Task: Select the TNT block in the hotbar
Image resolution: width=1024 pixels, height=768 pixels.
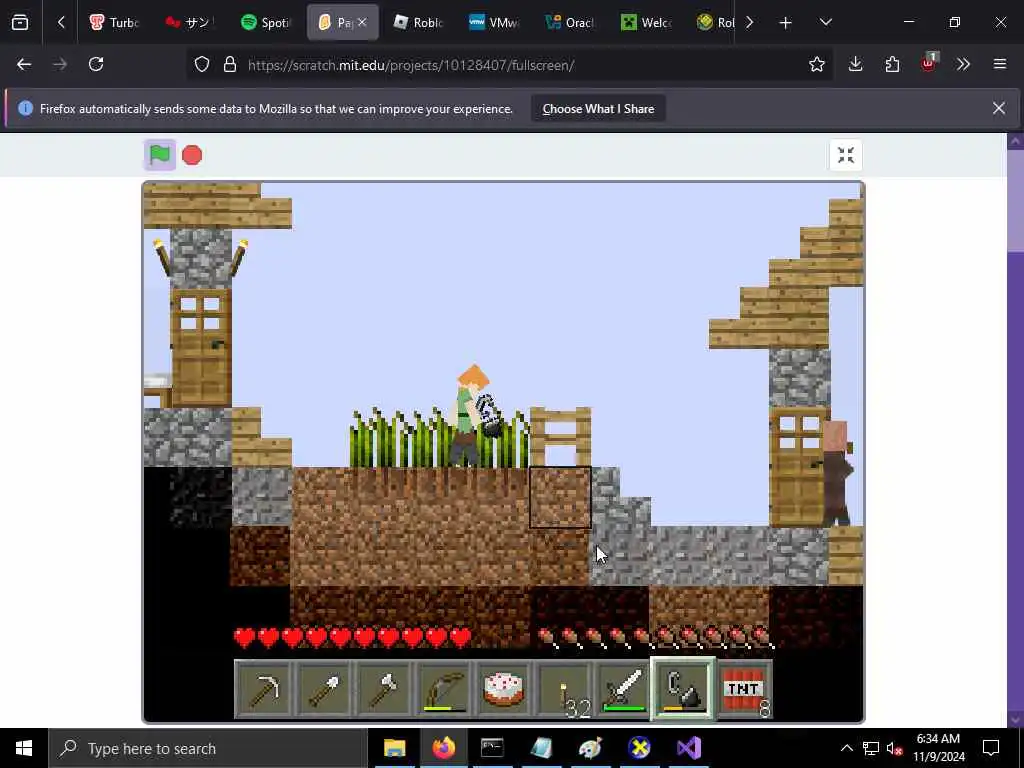Action: [744, 689]
